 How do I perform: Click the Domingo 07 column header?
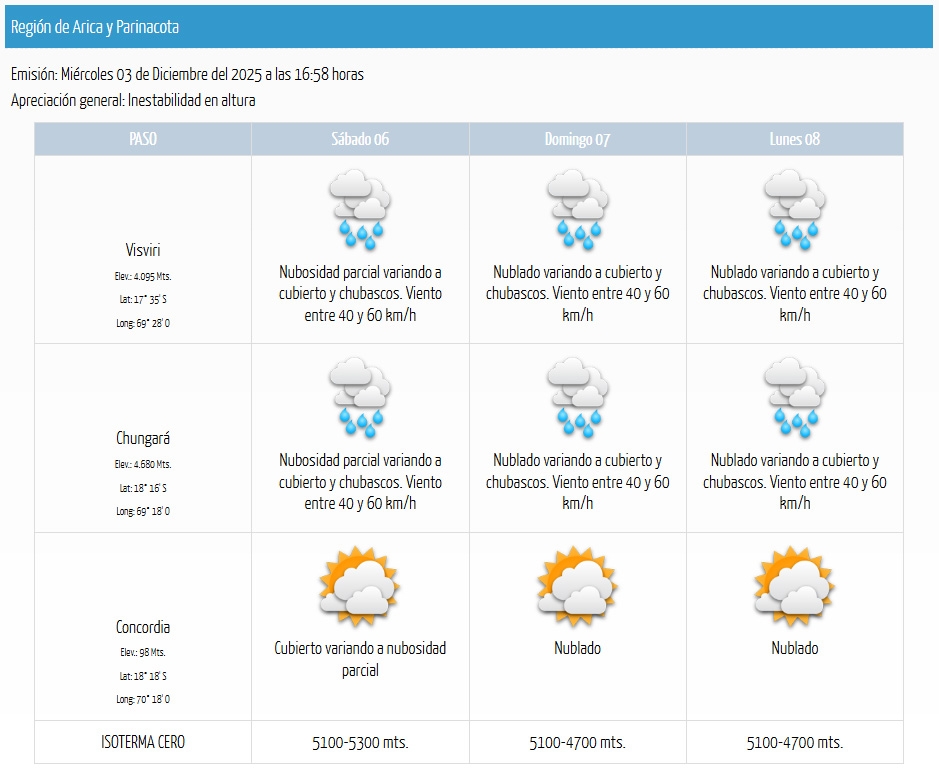[577, 139]
